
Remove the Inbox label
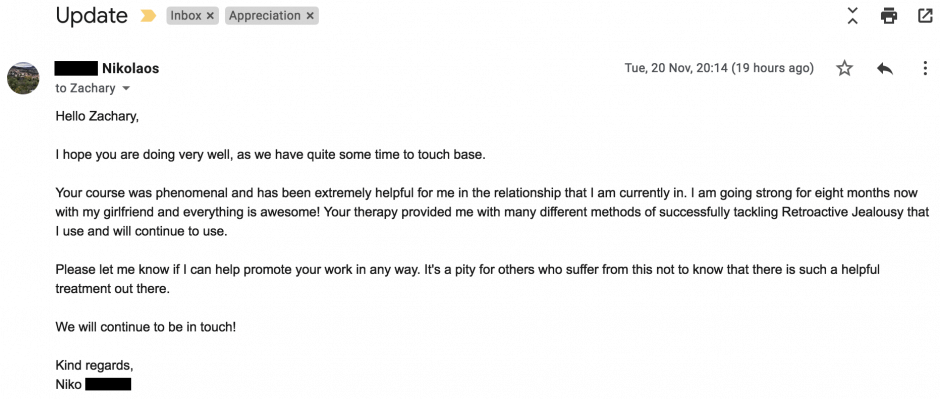point(210,16)
